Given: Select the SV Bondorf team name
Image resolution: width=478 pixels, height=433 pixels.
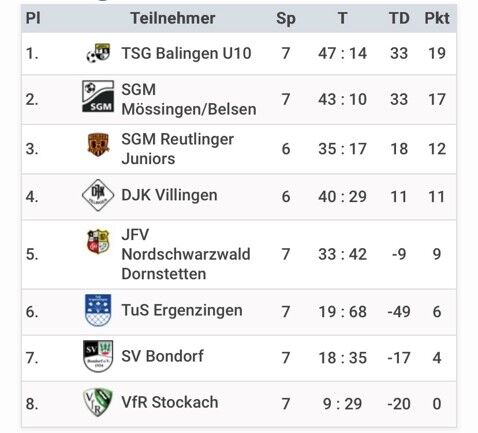Looking at the screenshot, I should (162, 356).
